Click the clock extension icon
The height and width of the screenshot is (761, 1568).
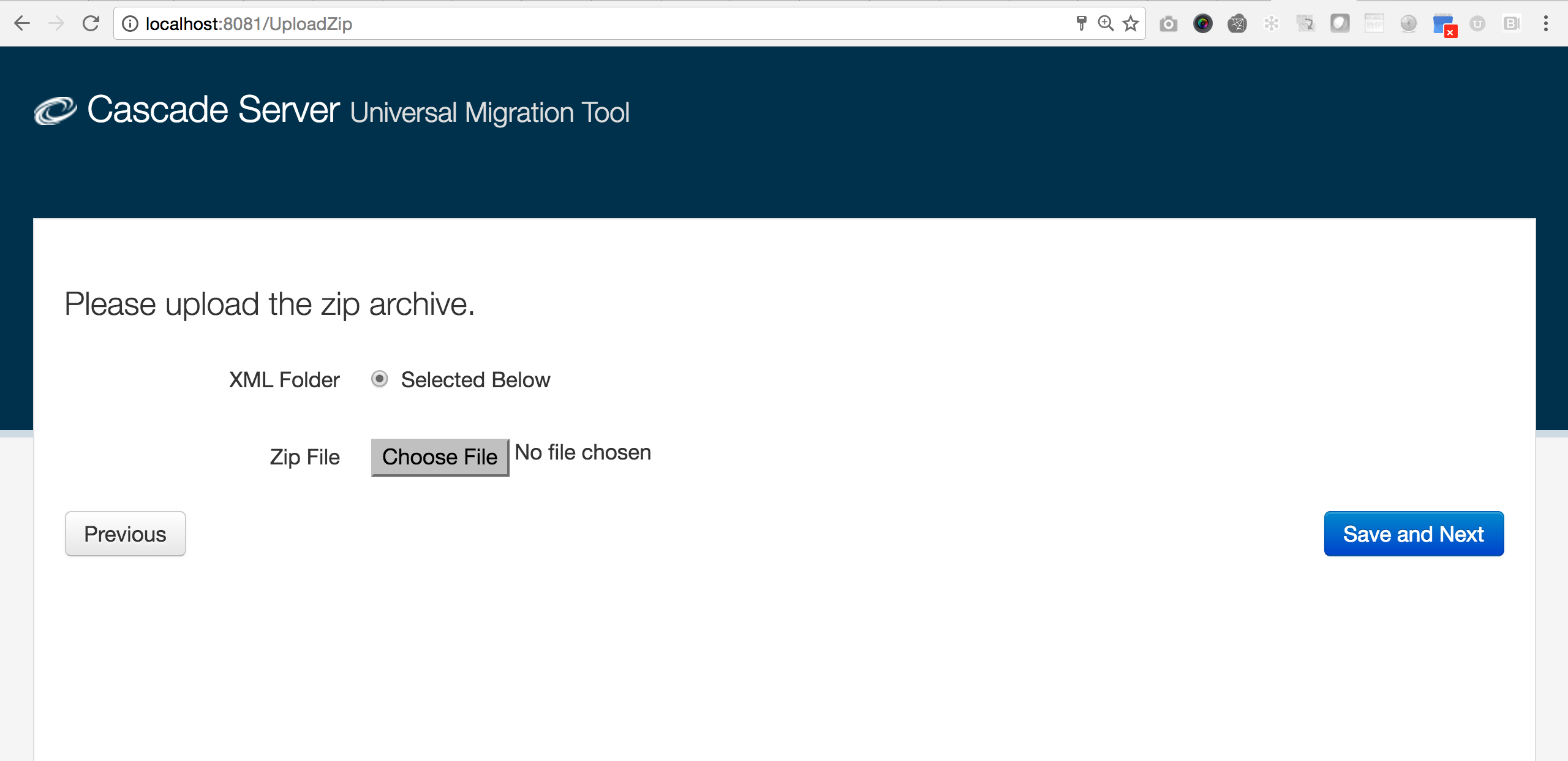1409,24
